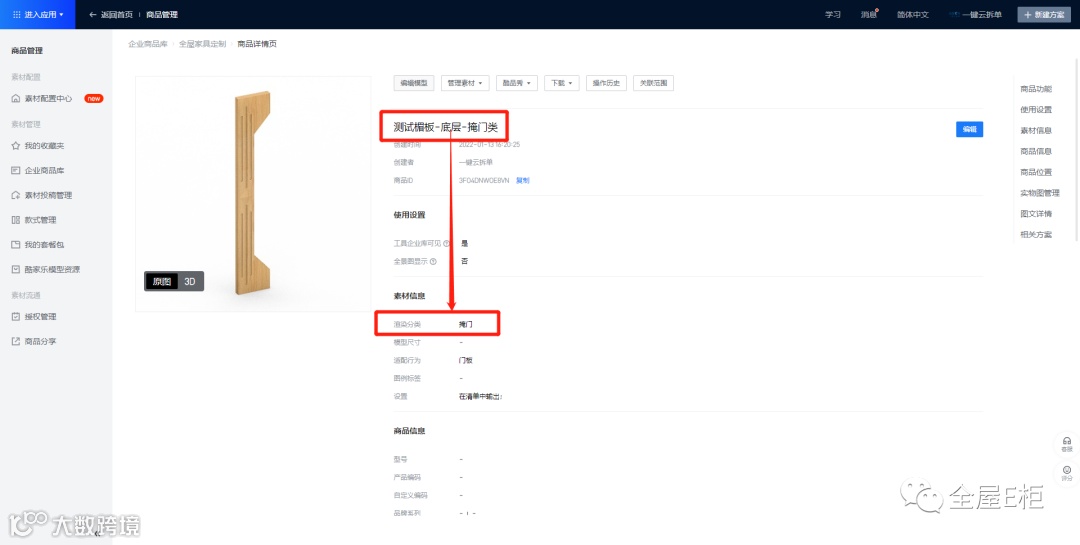Viewport: 1080px width, 545px height.
Task: Click 门板 value of 适配行为
Action: (466, 360)
